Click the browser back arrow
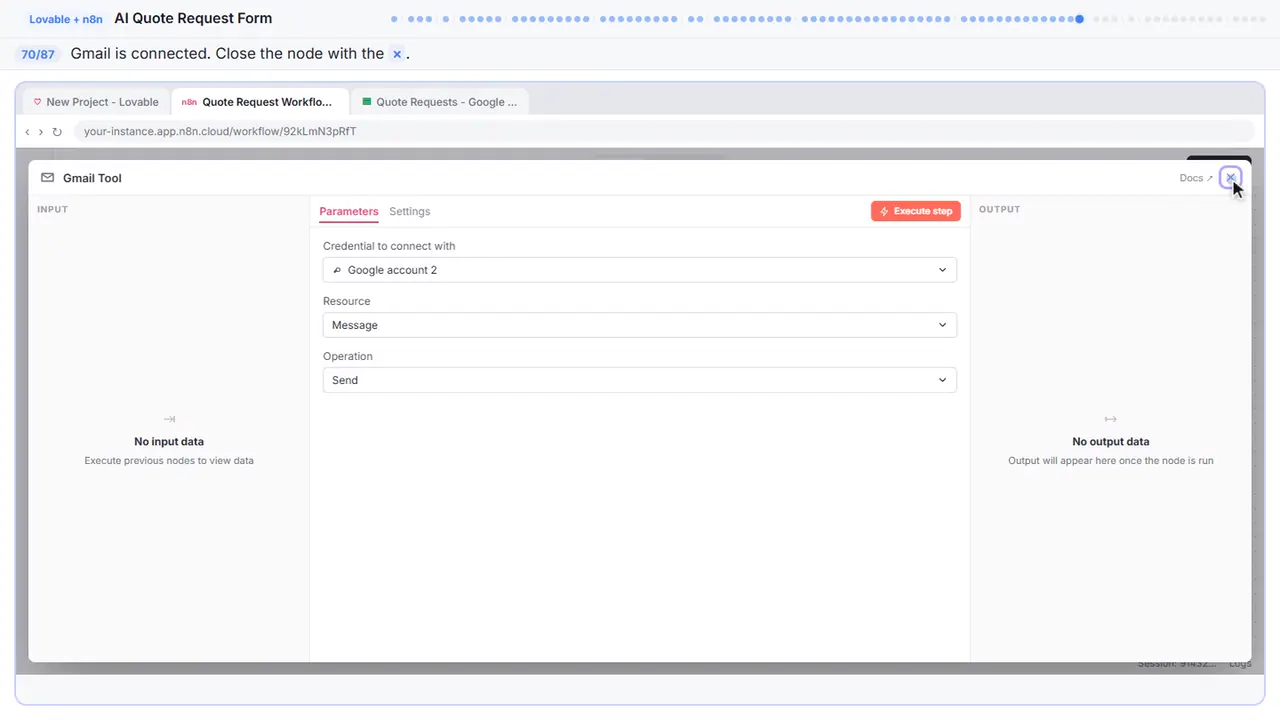 (27, 132)
